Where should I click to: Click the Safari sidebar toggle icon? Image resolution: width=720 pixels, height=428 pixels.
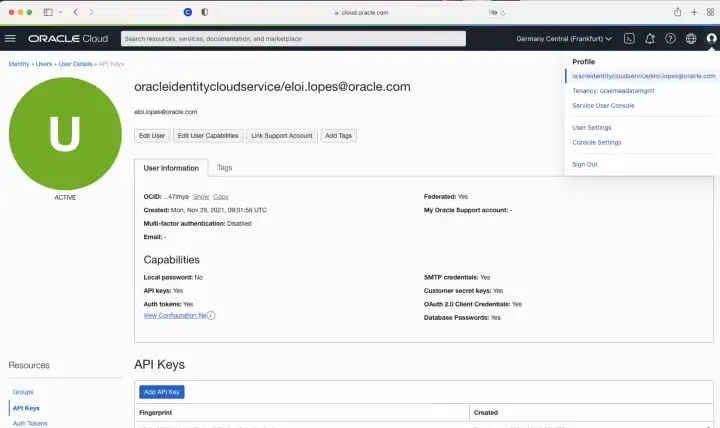48,12
